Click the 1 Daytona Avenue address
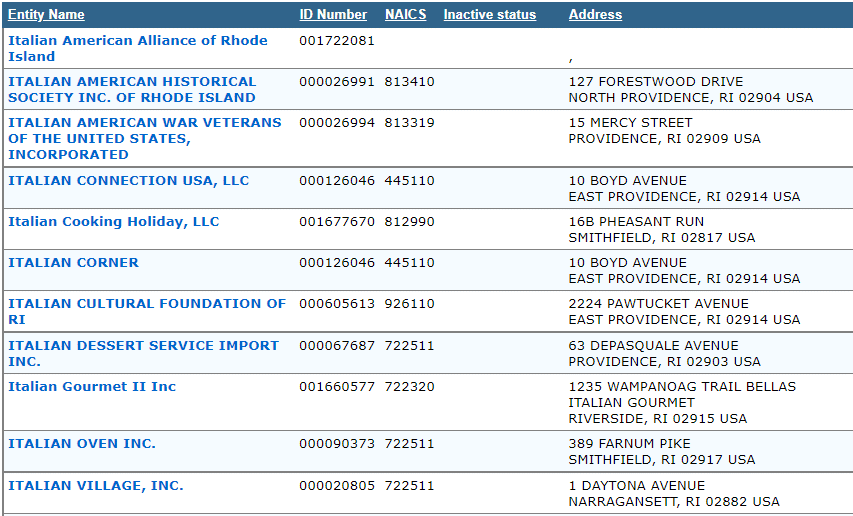853x516 pixels. [x=674, y=493]
